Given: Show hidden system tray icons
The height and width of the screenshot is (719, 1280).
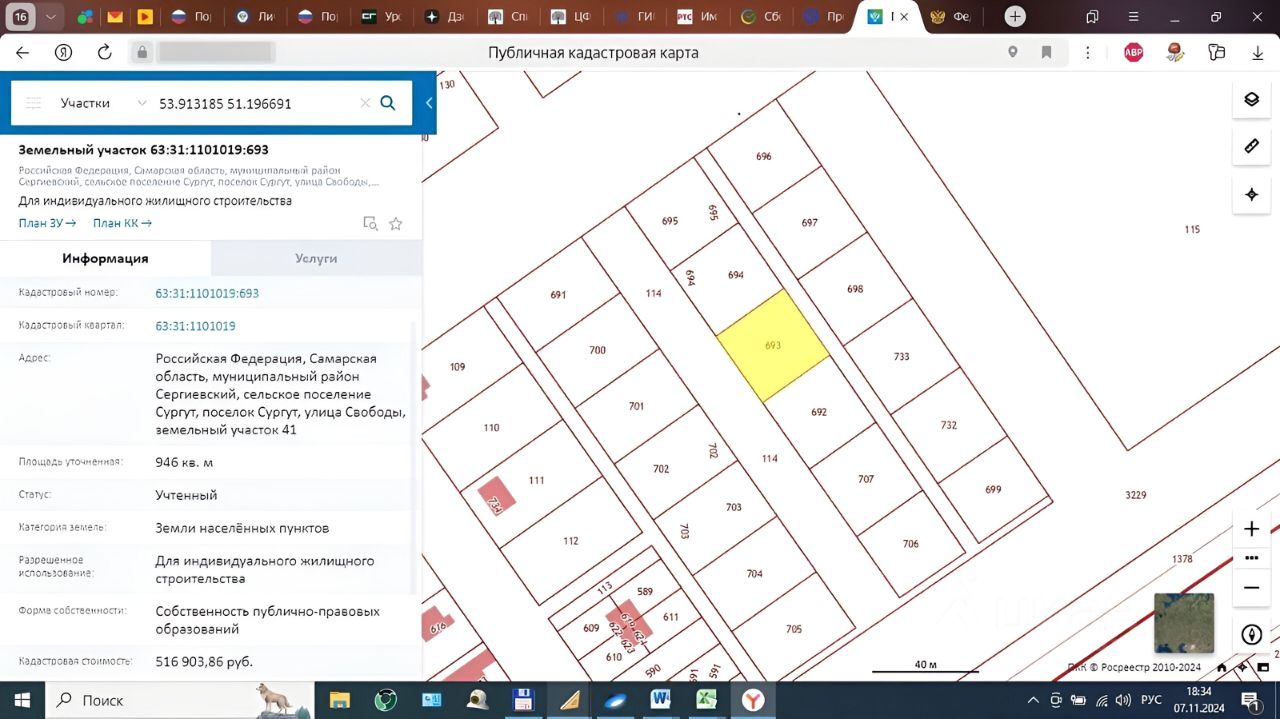Looking at the screenshot, I should pos(1034,700).
